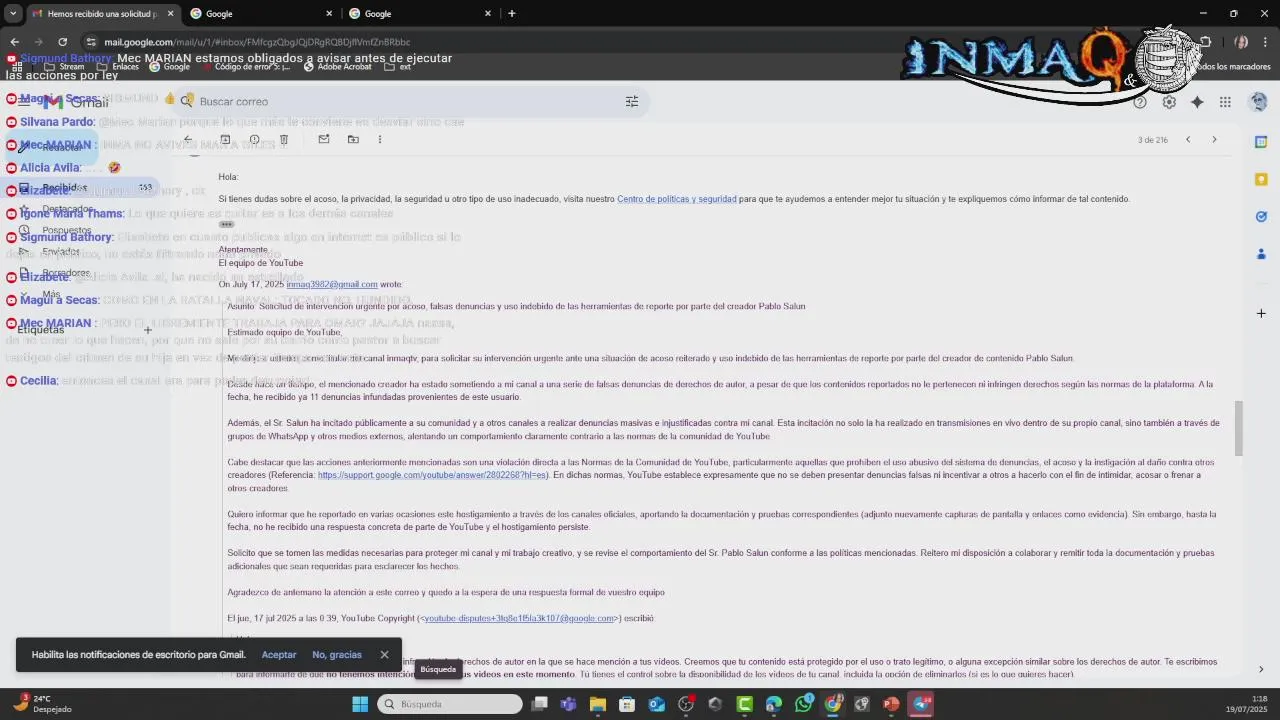
Task: Open the Gemini sparkle assistant
Action: click(x=1197, y=102)
